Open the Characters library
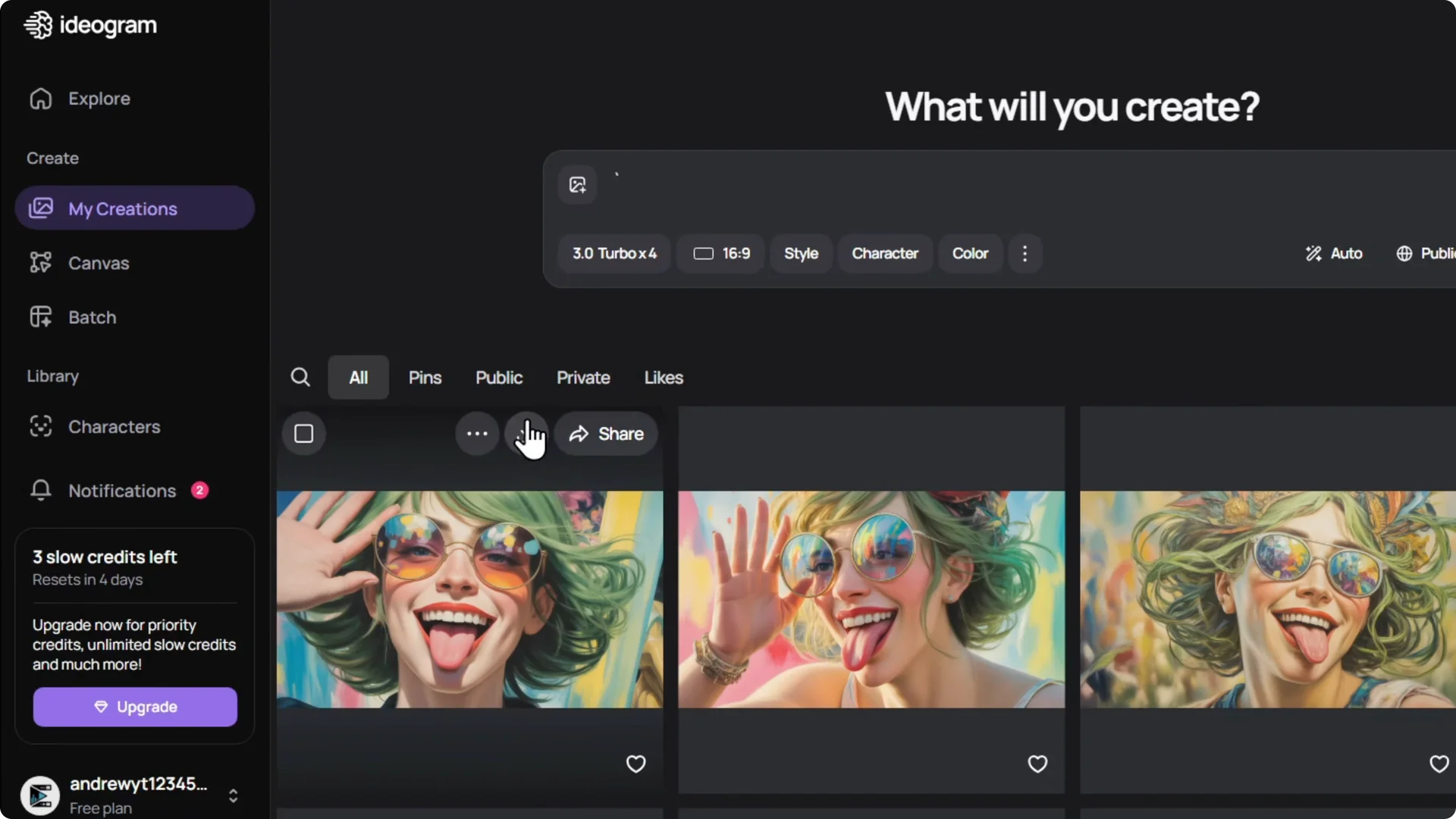 [x=114, y=426]
